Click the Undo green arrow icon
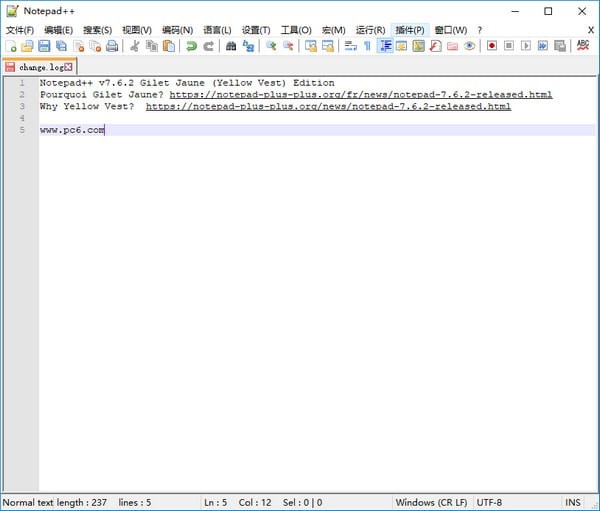The height and width of the screenshot is (511, 600). coord(191,46)
